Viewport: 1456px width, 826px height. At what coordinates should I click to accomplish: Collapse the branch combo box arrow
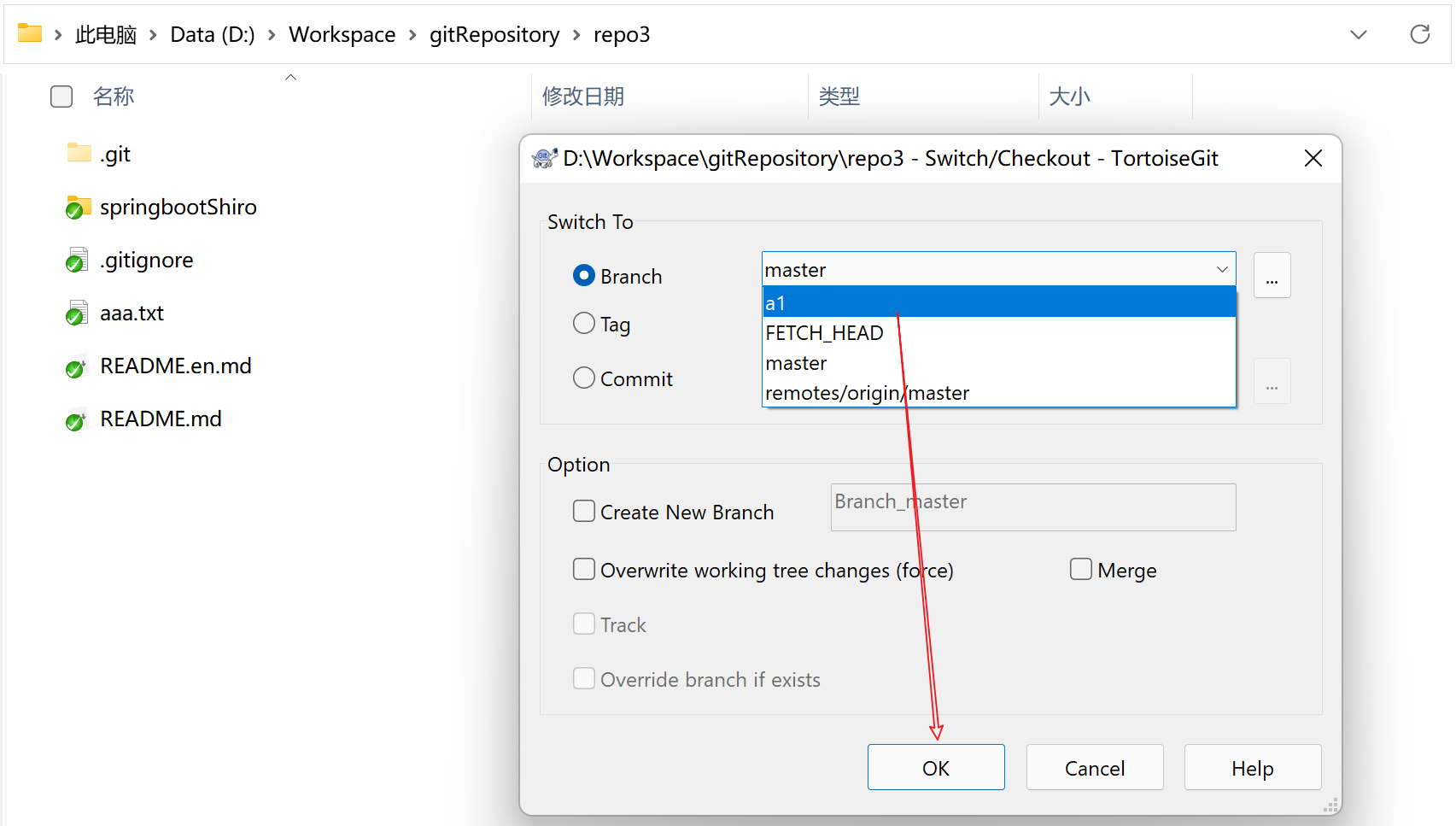1222,270
